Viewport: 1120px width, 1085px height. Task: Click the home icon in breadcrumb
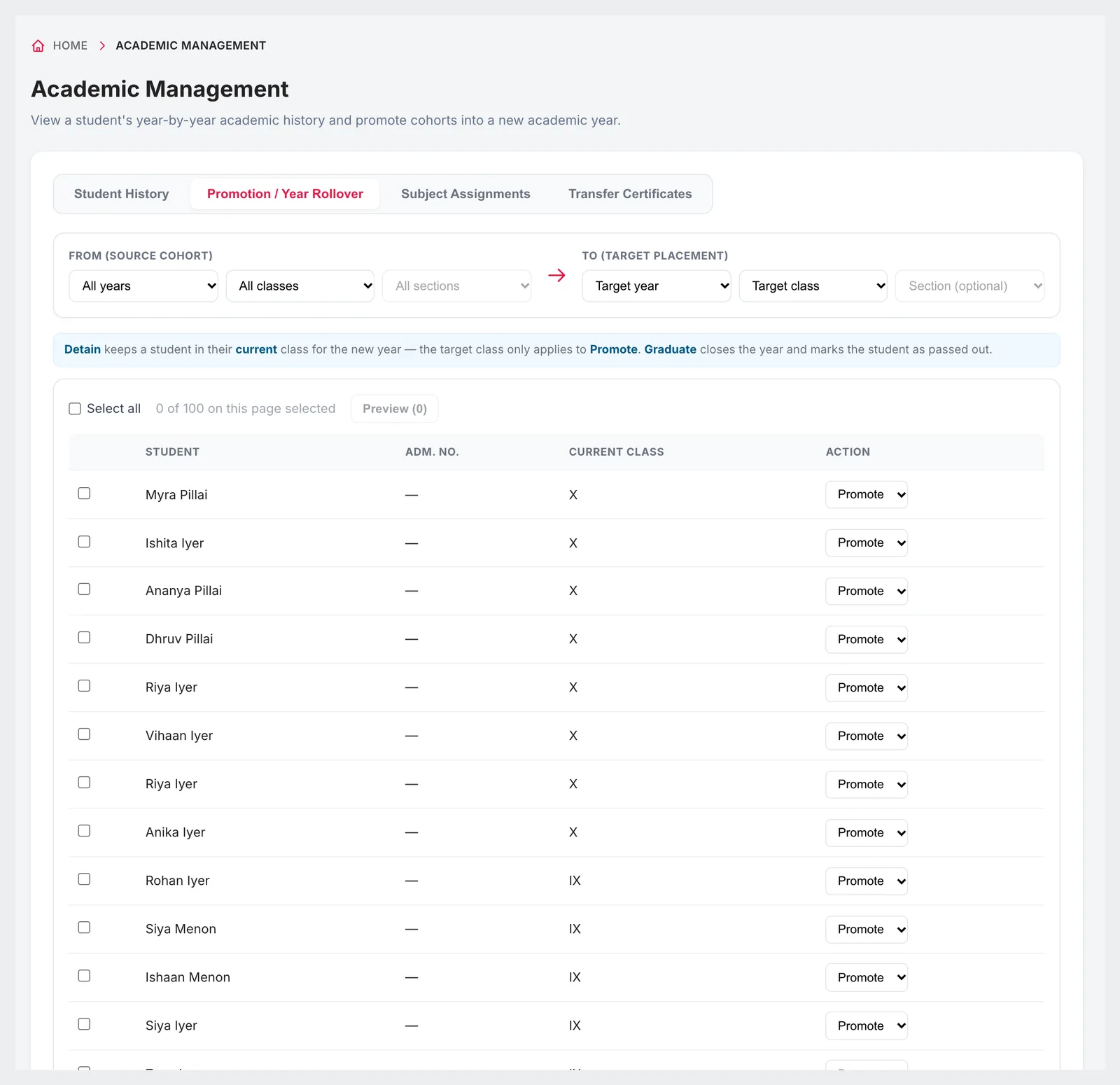tap(38, 45)
